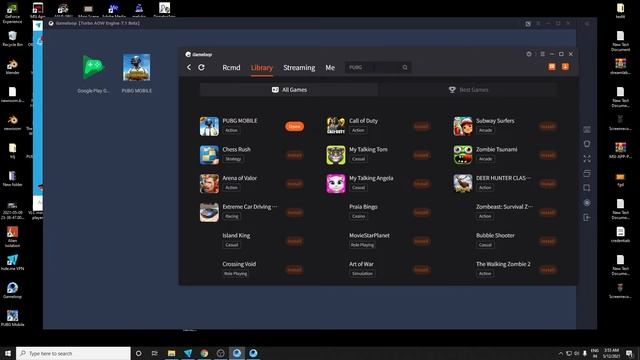Click the My Talking Tom cat icon
Screen dimensions: 640x360
pos(336,155)
